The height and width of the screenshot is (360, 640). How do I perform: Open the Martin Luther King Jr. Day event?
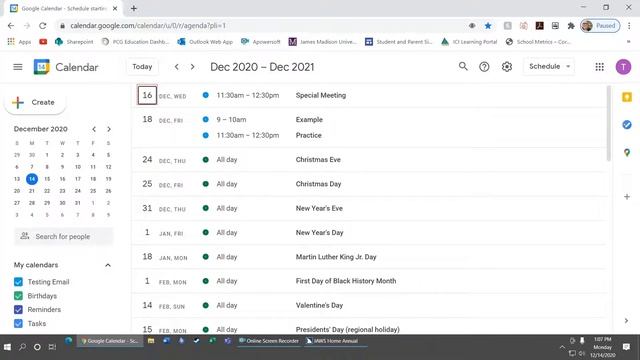(x=336, y=257)
